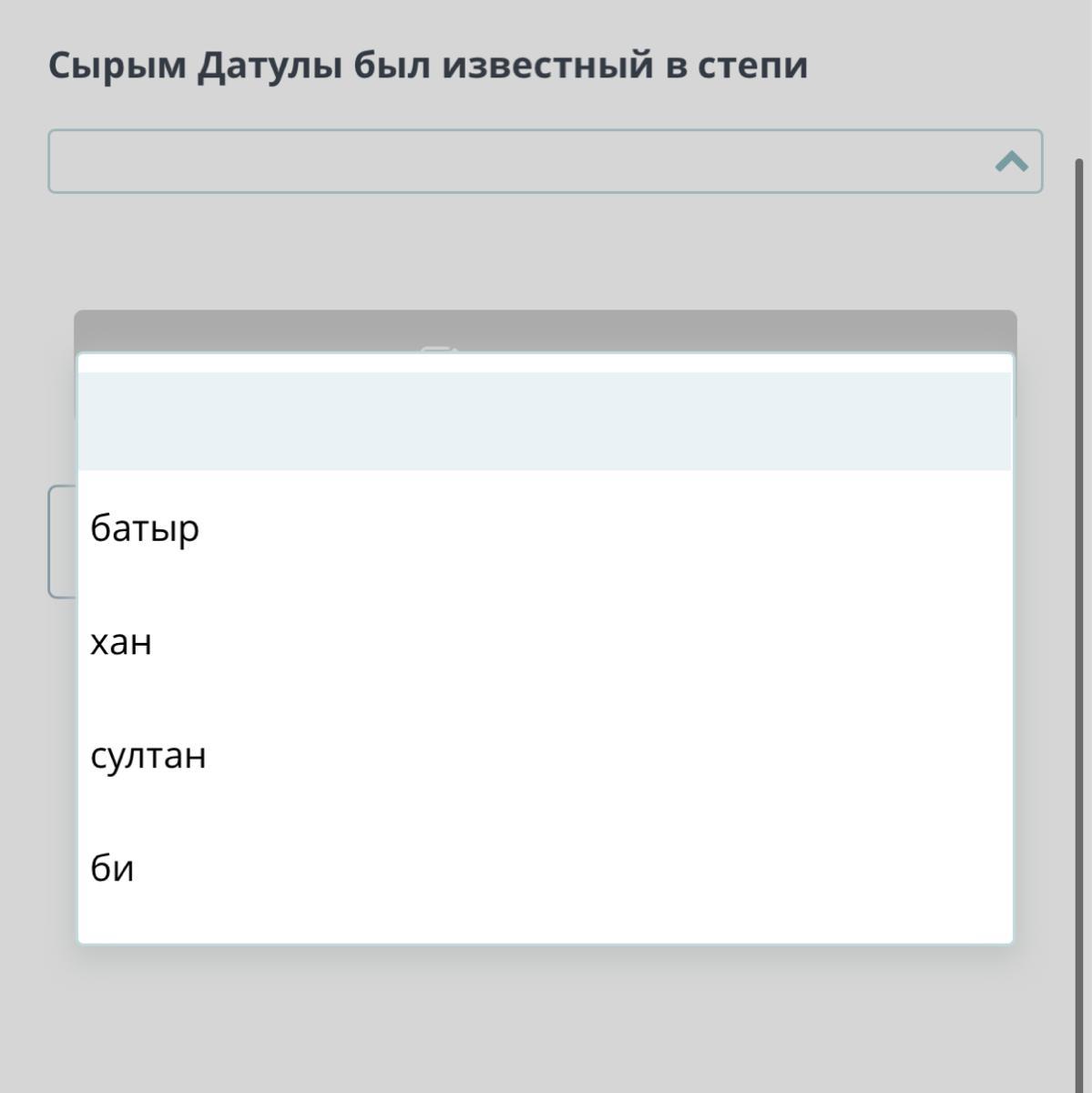Pick султан in the answer list
Screen dimensions: 1092x1093
tap(148, 755)
